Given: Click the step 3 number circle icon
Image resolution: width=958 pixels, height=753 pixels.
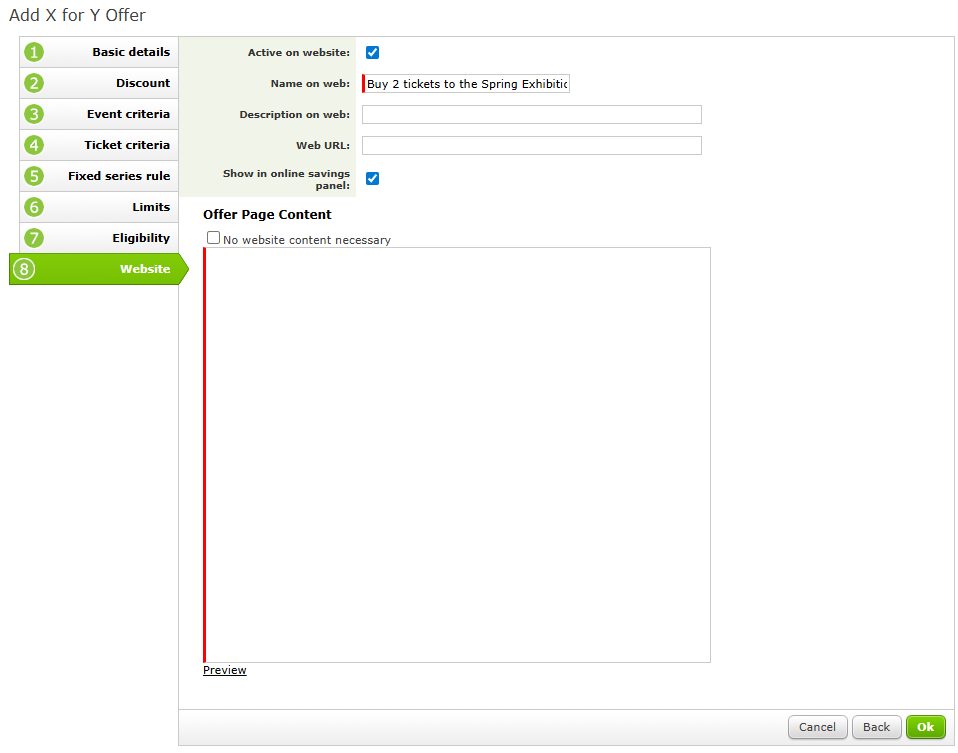Looking at the screenshot, I should tap(34, 114).
